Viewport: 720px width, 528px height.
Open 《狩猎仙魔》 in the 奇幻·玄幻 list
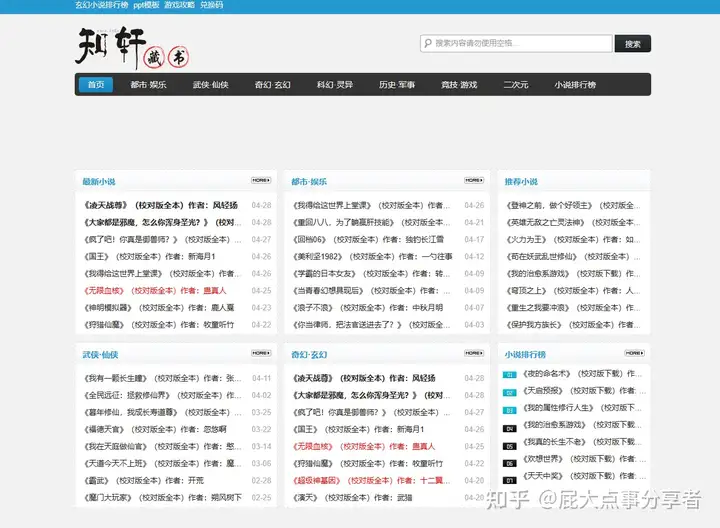point(368,463)
